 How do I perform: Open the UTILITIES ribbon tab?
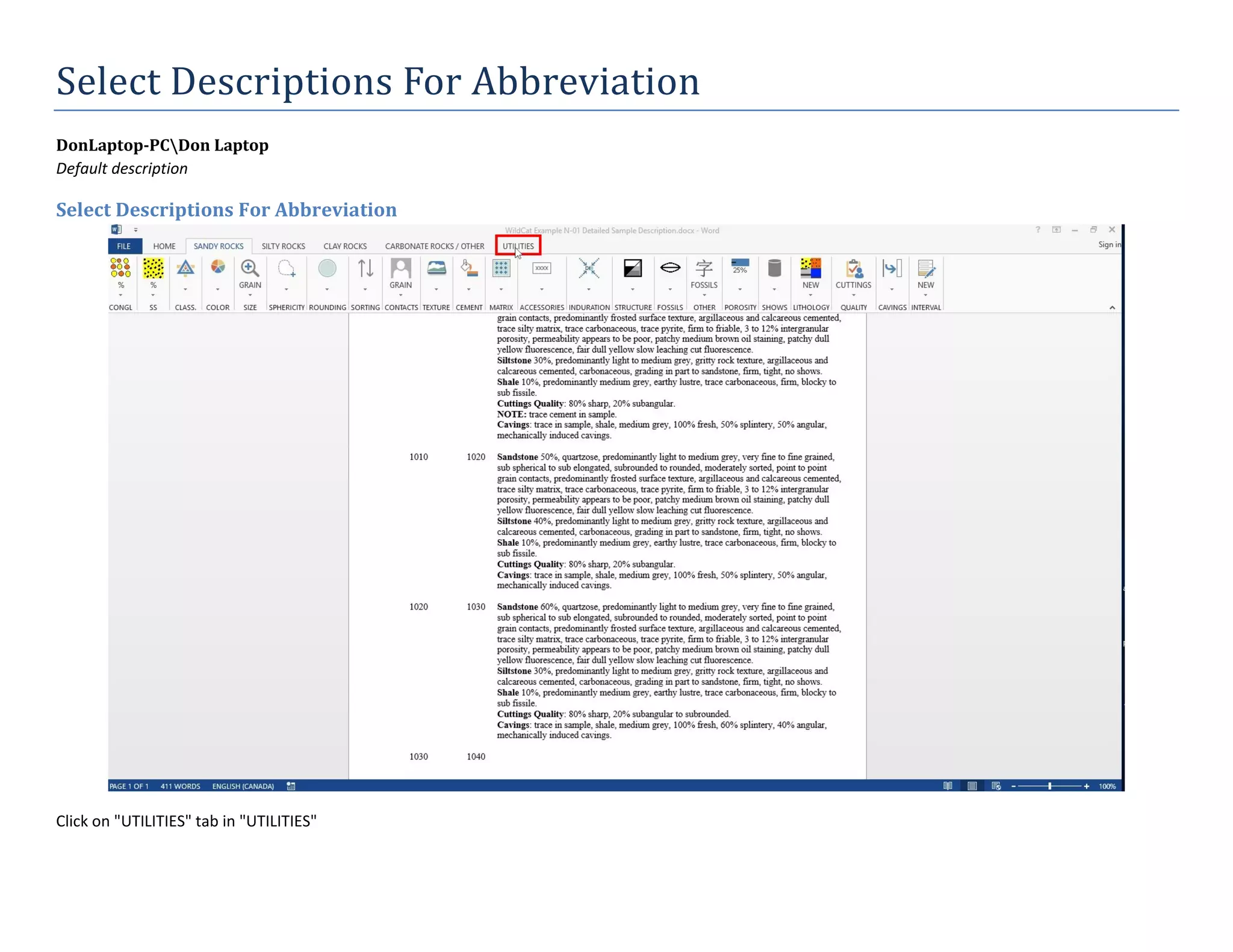pos(518,246)
